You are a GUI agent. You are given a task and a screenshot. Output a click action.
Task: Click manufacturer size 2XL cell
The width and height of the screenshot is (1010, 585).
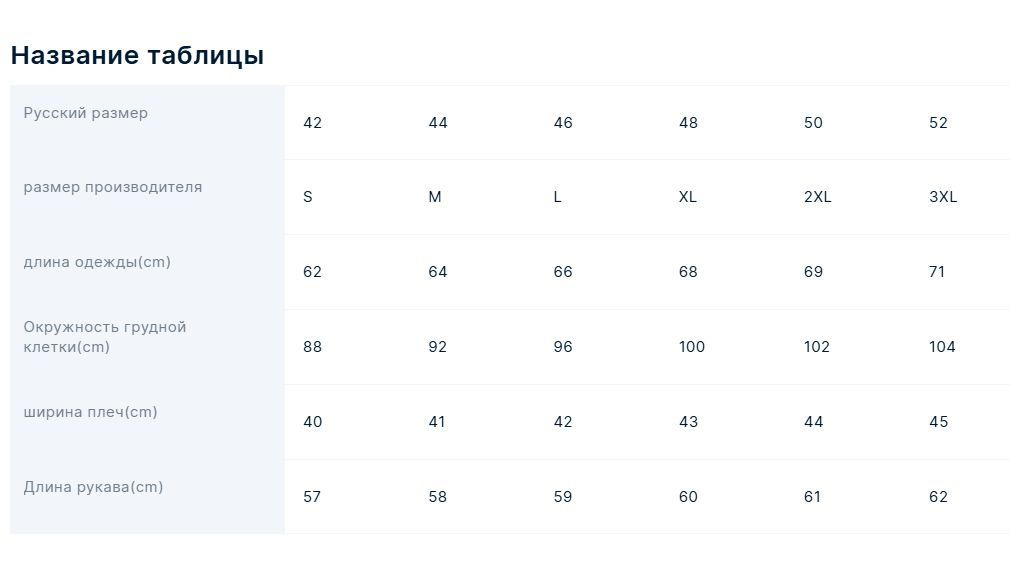pyautogui.click(x=817, y=197)
